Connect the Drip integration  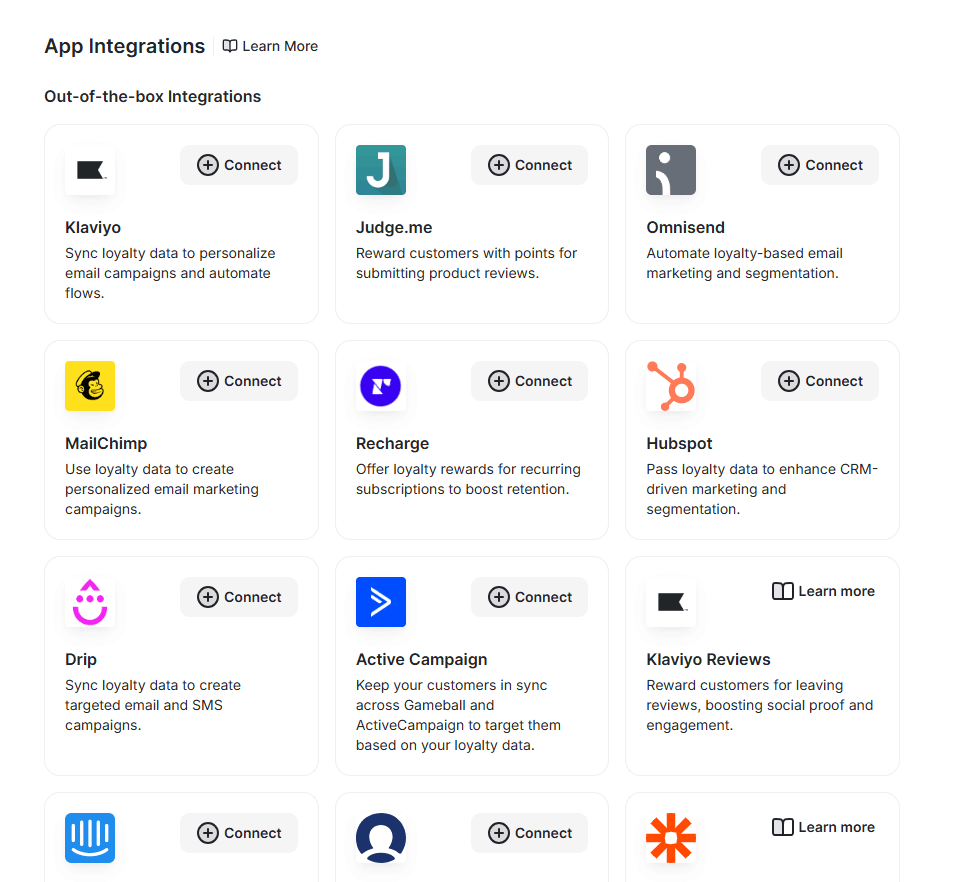[x=239, y=597]
